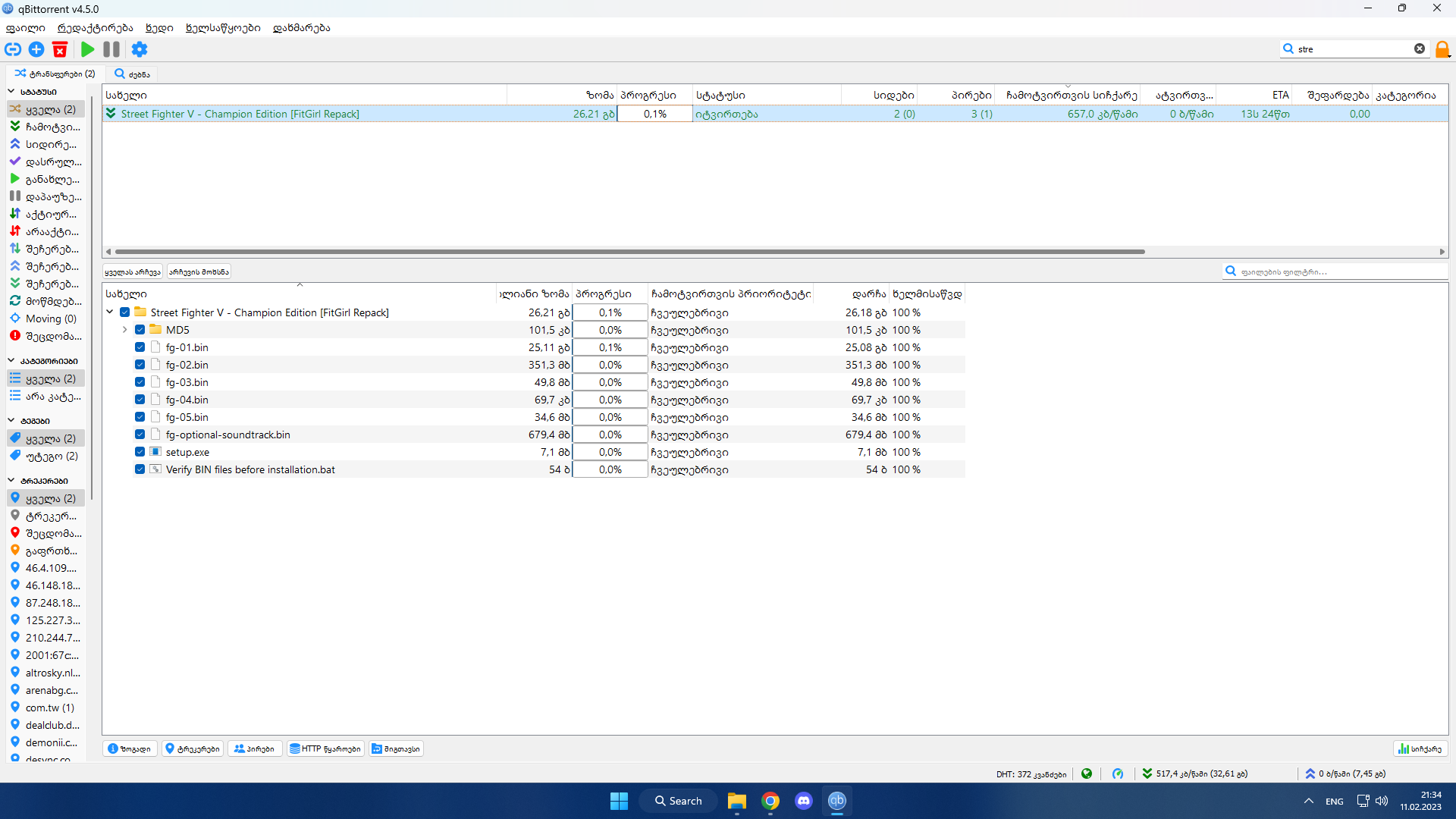The height and width of the screenshot is (819, 1456).
Task: Click the torrent's 0,1% progress bar
Action: [x=655, y=114]
